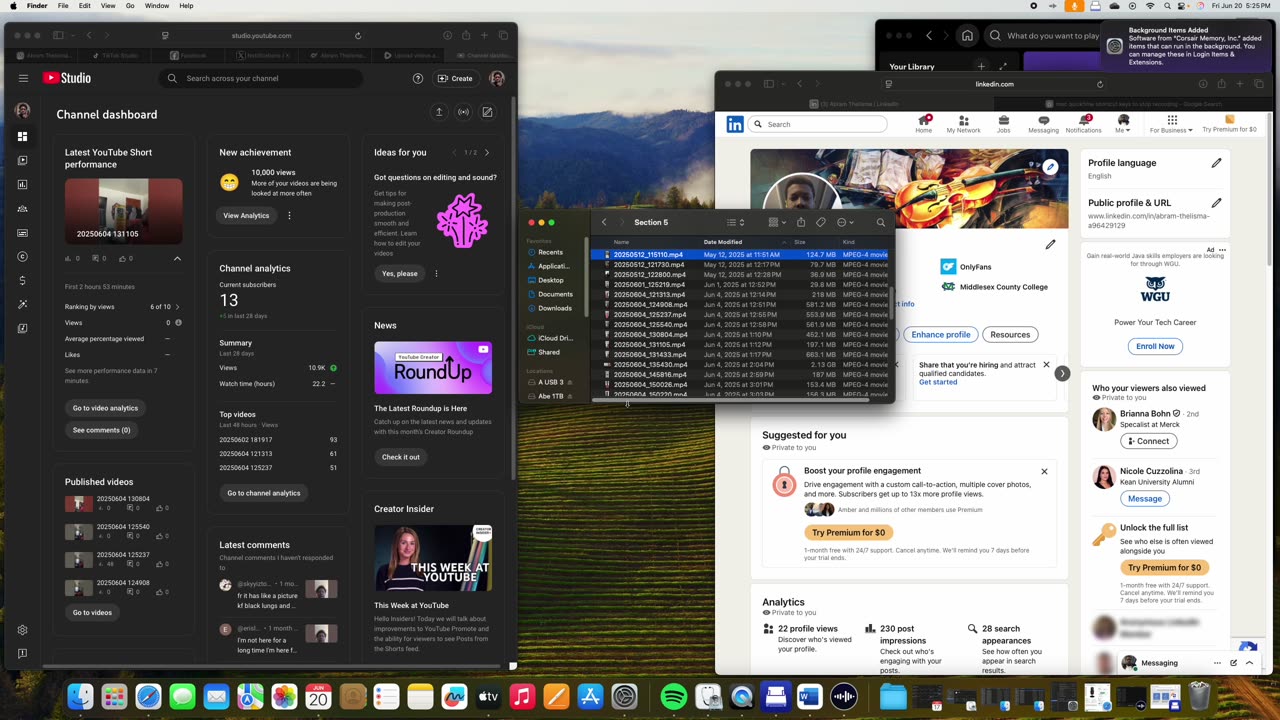Screen dimensions: 1280x720
Task: Open Analytics in YouTube Studio sidebar
Action: [x=22, y=184]
